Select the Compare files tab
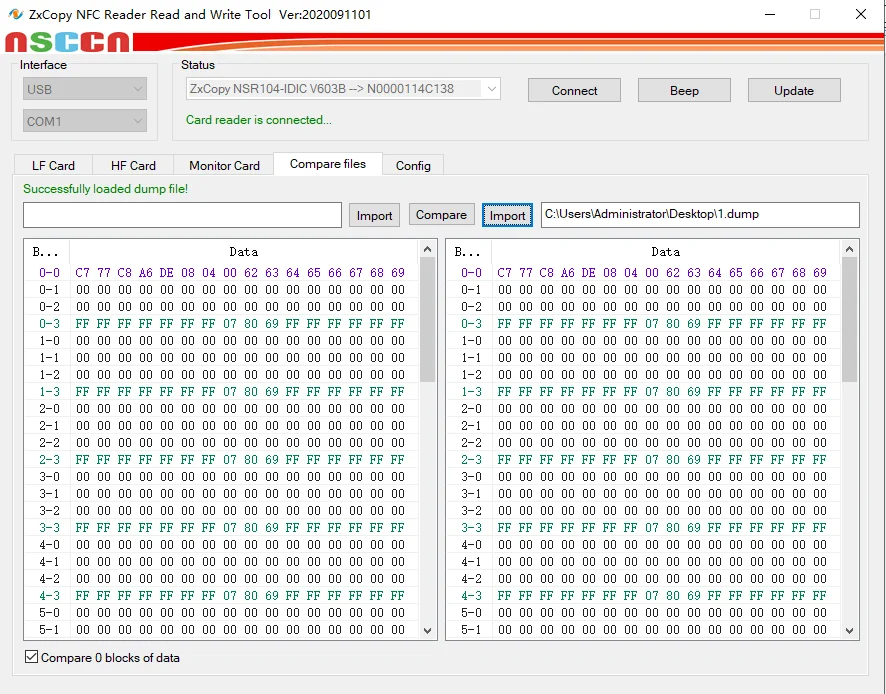Screen dimensions: 886x694 328,164
